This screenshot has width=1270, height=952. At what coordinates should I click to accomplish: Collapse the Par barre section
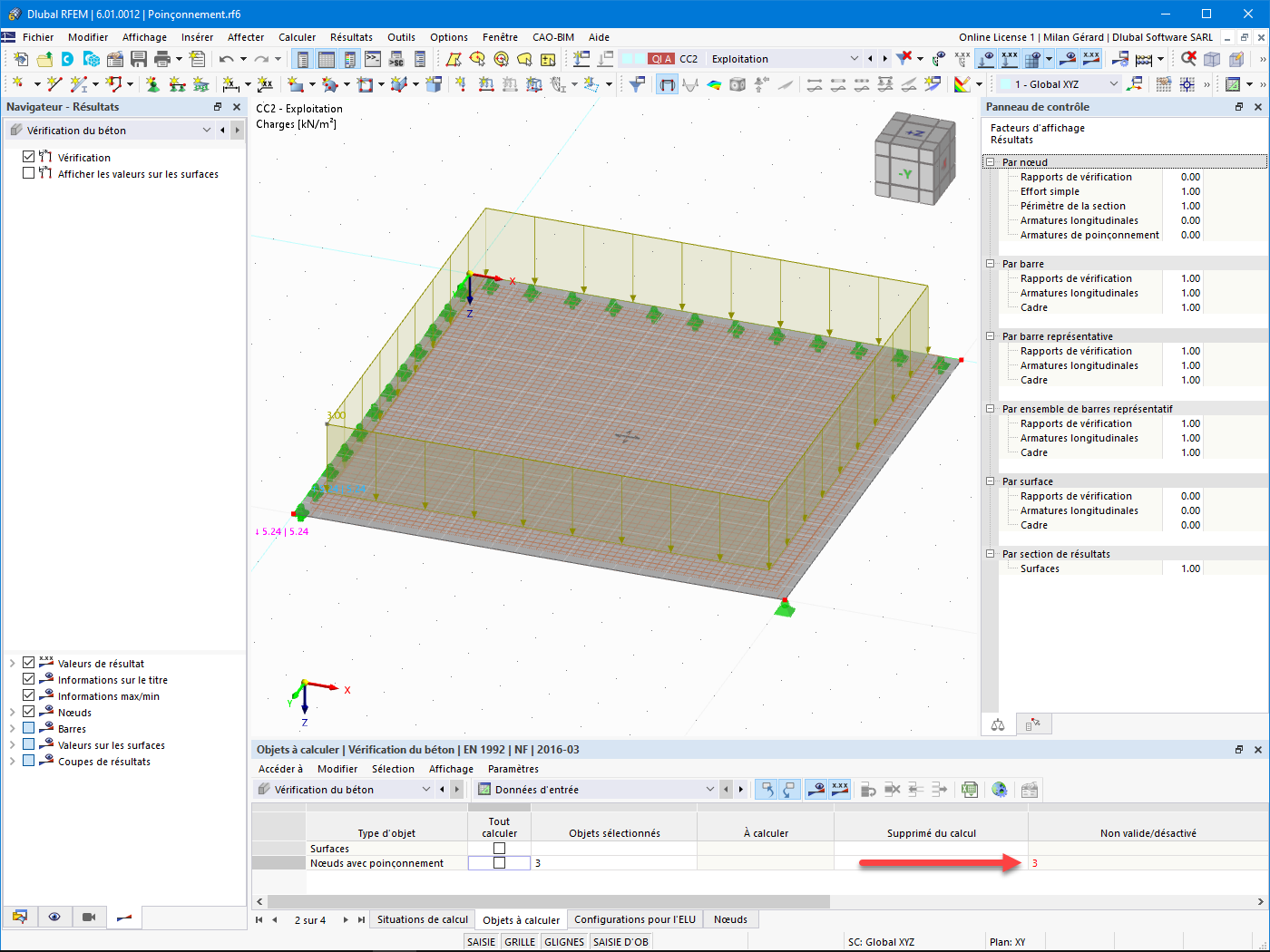coord(990,264)
